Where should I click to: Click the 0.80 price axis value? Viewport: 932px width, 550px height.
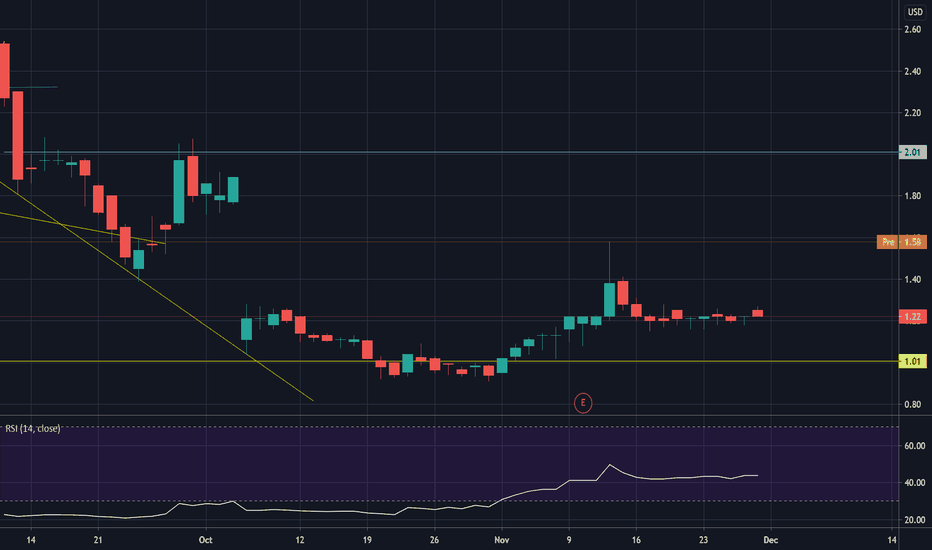(912, 404)
